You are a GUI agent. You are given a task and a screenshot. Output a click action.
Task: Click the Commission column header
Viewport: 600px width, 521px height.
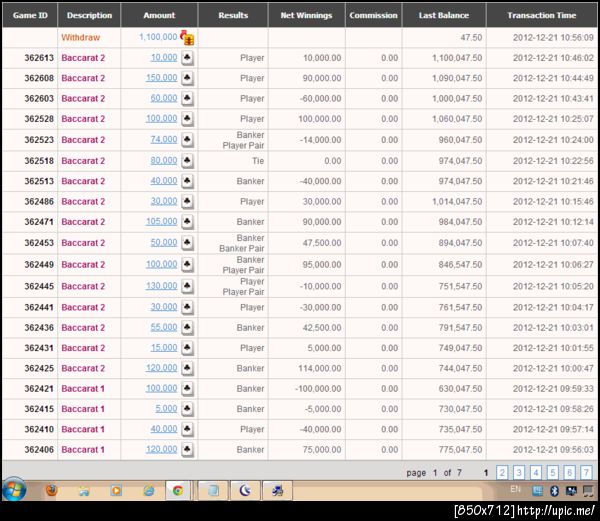(x=373, y=15)
